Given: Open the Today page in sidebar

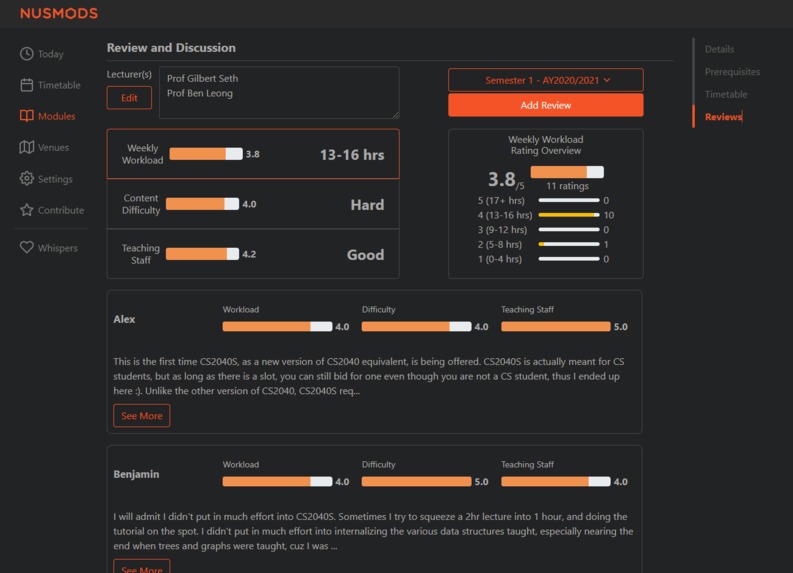Looking at the screenshot, I should (x=42, y=54).
